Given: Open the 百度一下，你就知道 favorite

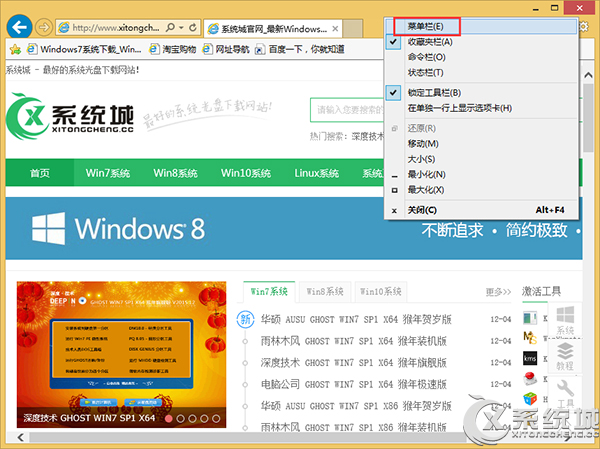Looking at the screenshot, I should tap(300, 49).
